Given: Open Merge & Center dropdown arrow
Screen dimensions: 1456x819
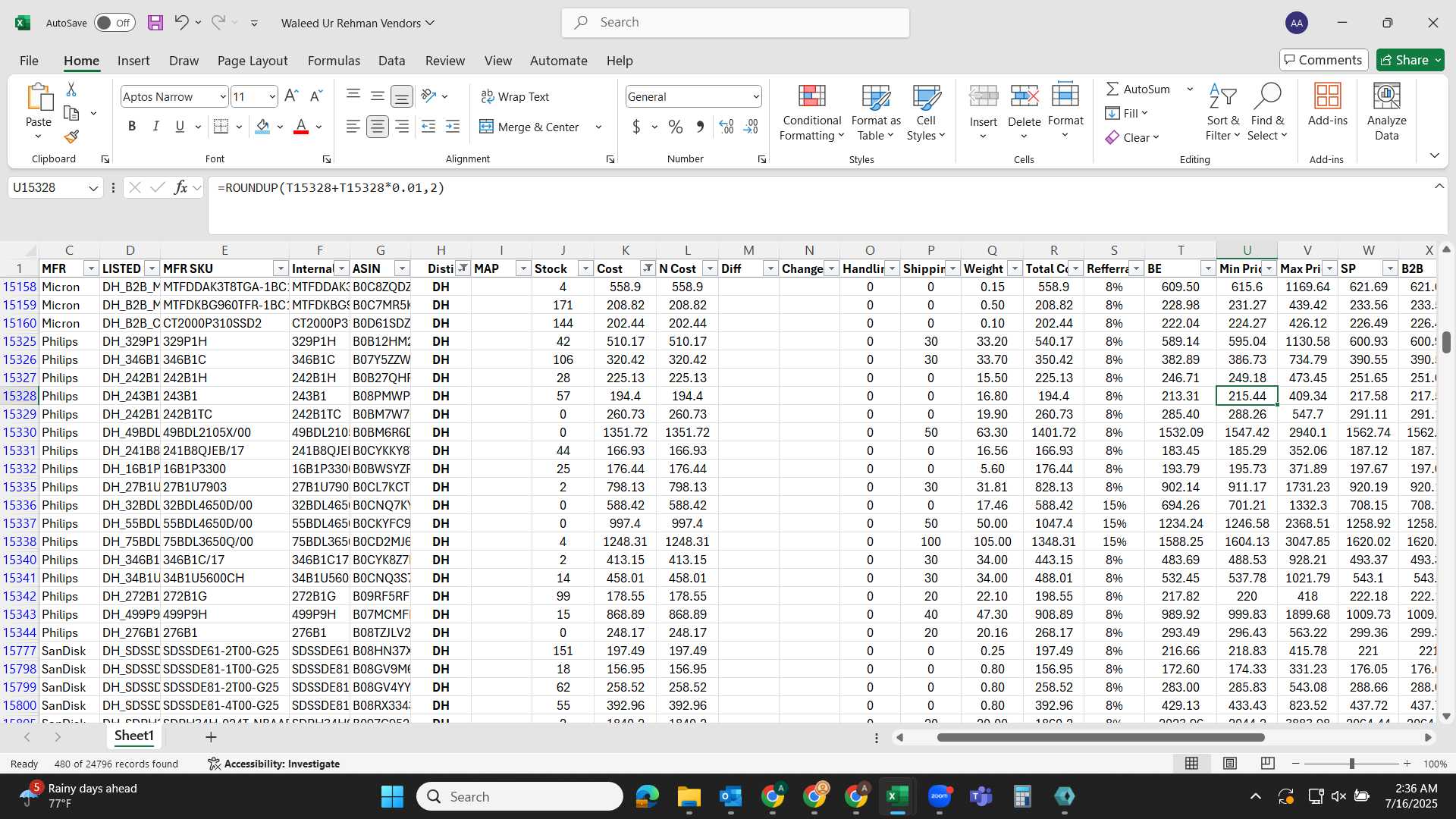Looking at the screenshot, I should (x=598, y=127).
